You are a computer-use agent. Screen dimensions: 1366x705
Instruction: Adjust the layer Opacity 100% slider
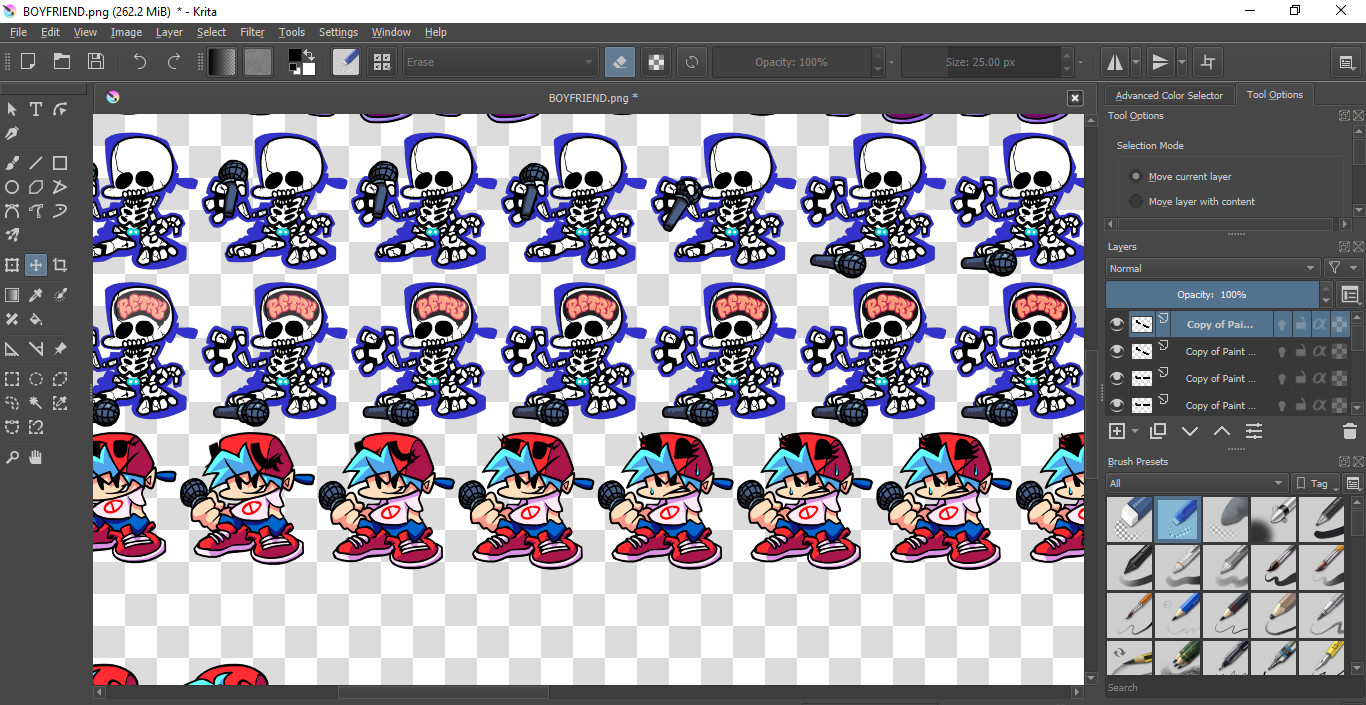point(1212,295)
